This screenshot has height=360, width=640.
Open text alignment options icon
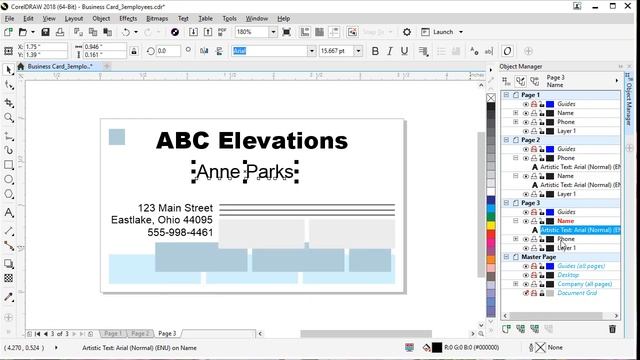coord(423,51)
